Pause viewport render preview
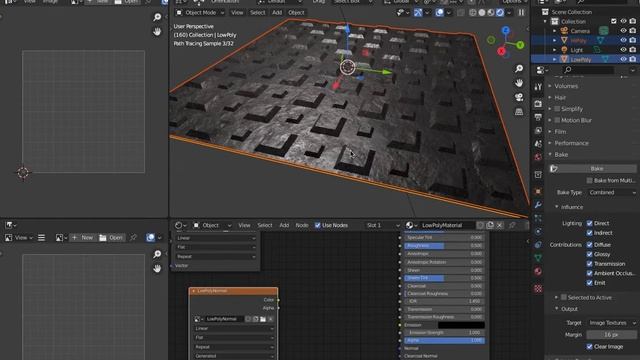 point(521,13)
